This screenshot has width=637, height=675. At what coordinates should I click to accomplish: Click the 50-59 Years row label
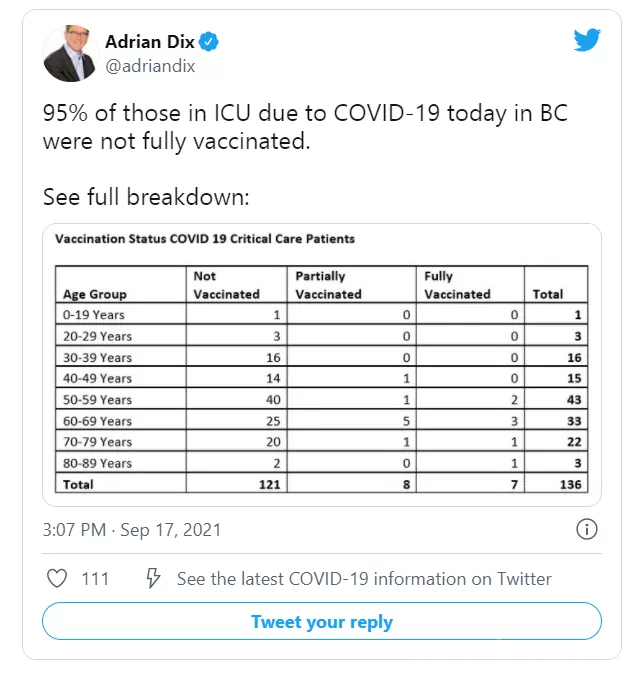[97, 399]
